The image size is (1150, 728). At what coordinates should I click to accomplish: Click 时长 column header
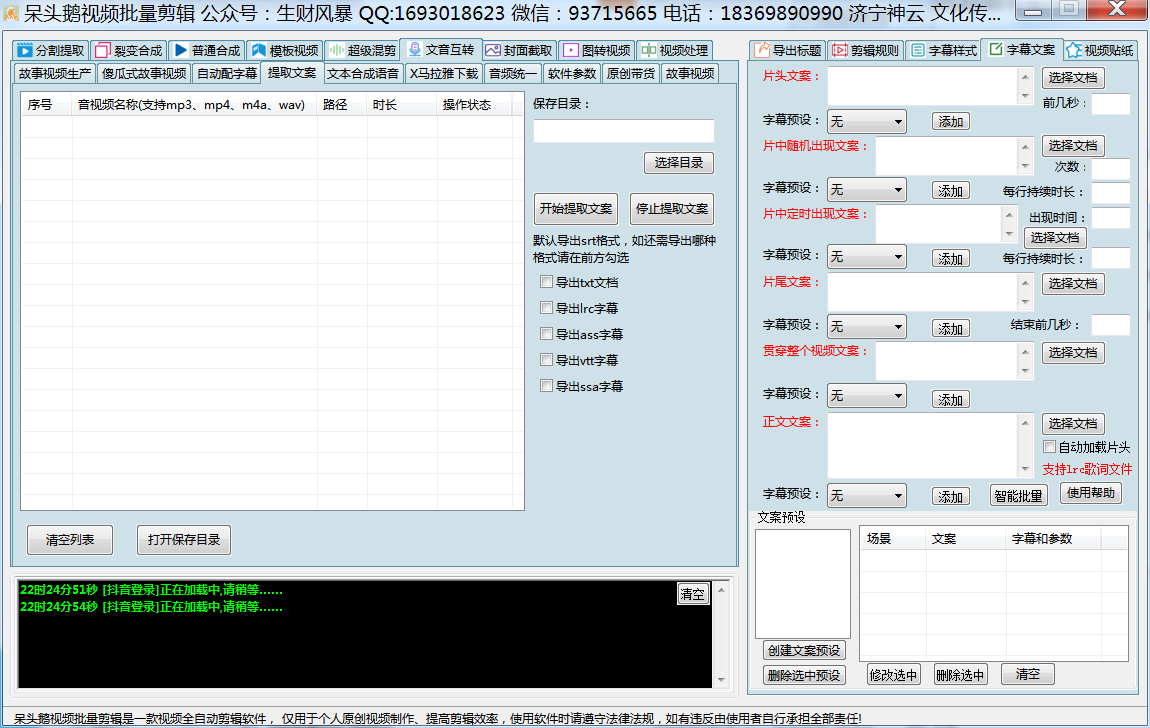click(402, 105)
